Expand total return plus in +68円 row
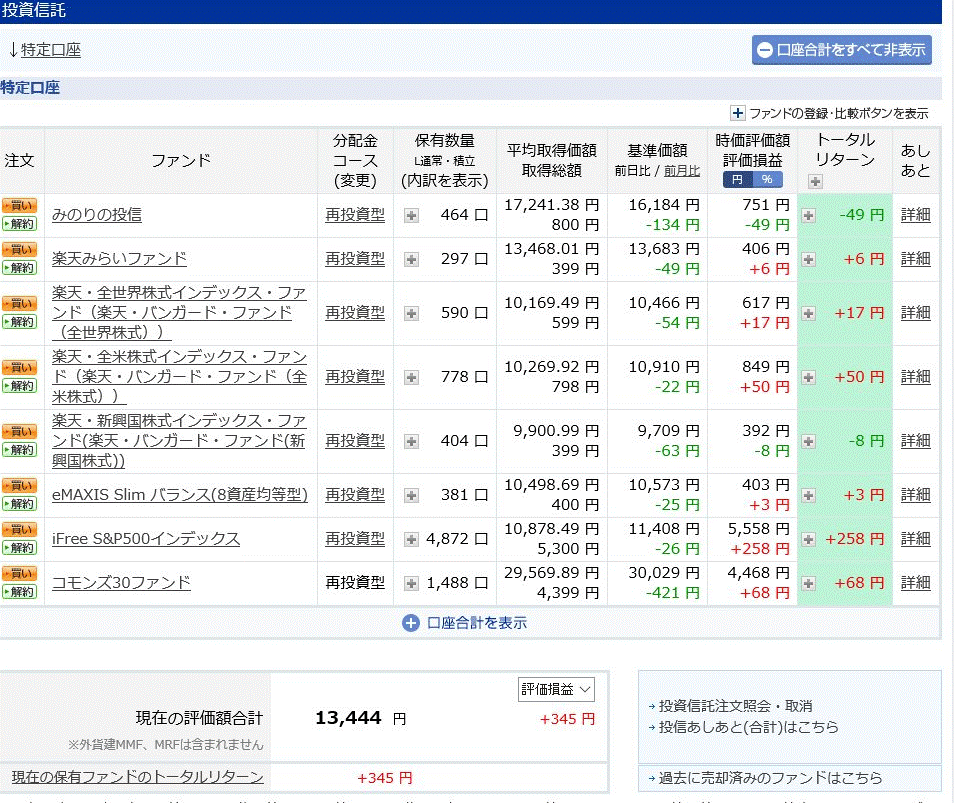Viewport: 954px width, 803px height. [x=808, y=583]
